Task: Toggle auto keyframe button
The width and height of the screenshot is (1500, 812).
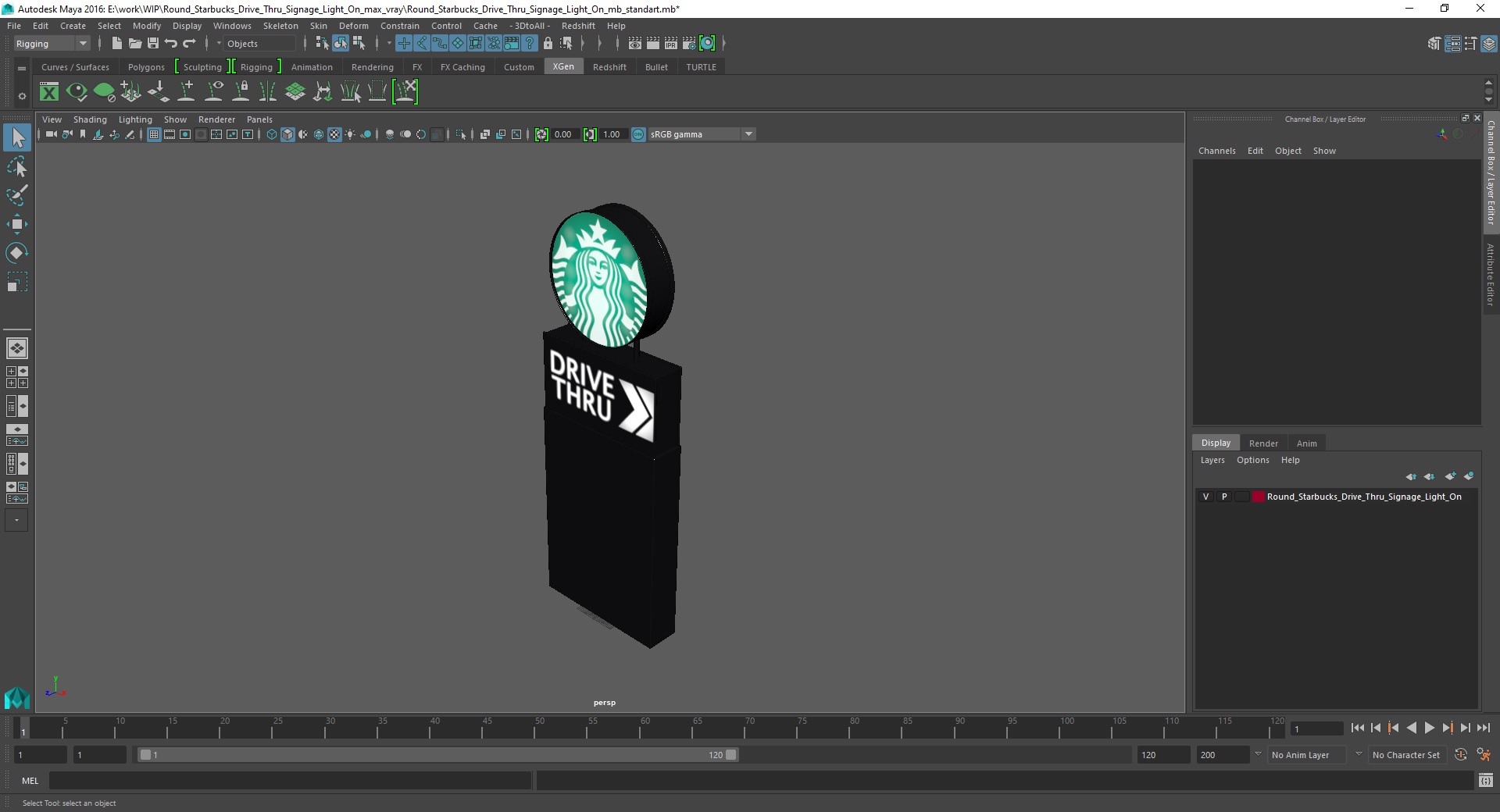Action: (x=1461, y=755)
